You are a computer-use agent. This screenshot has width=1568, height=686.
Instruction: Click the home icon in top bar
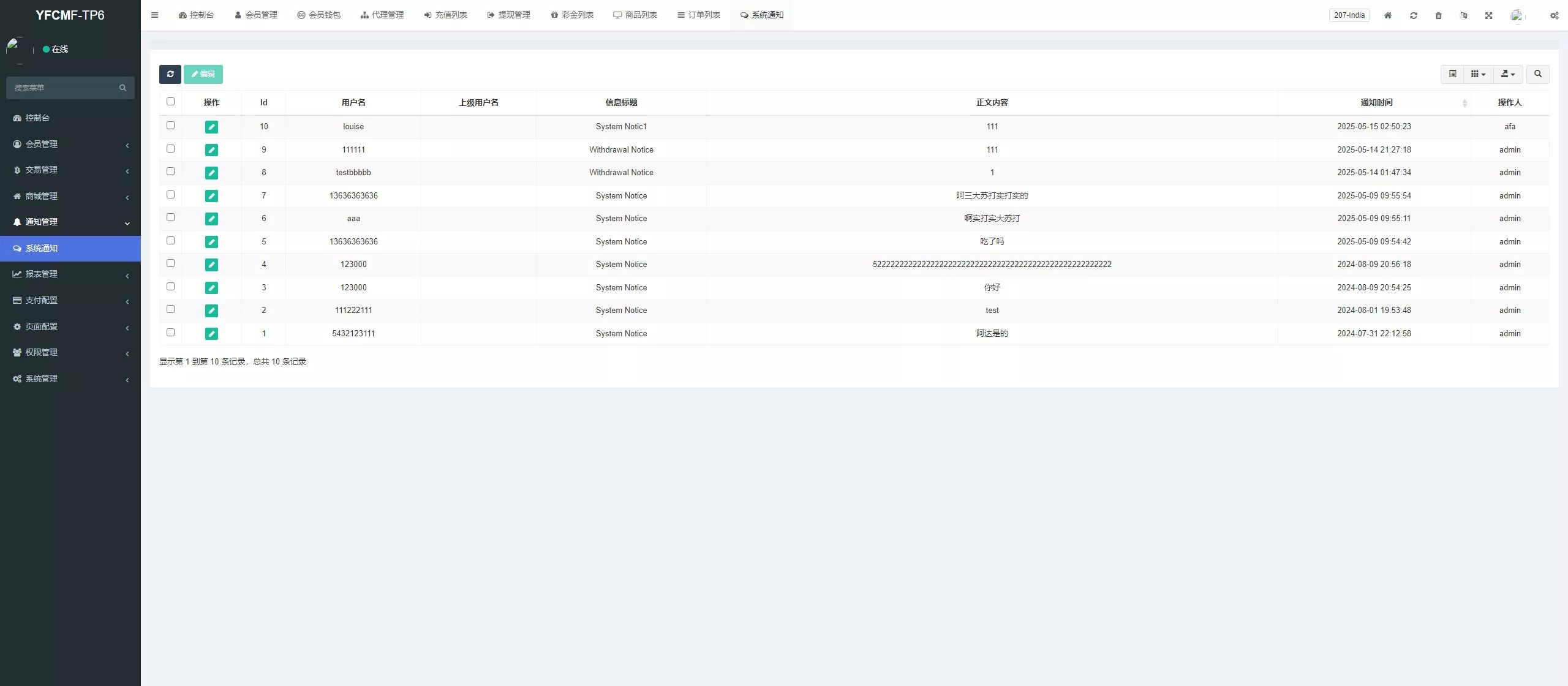coord(1388,15)
